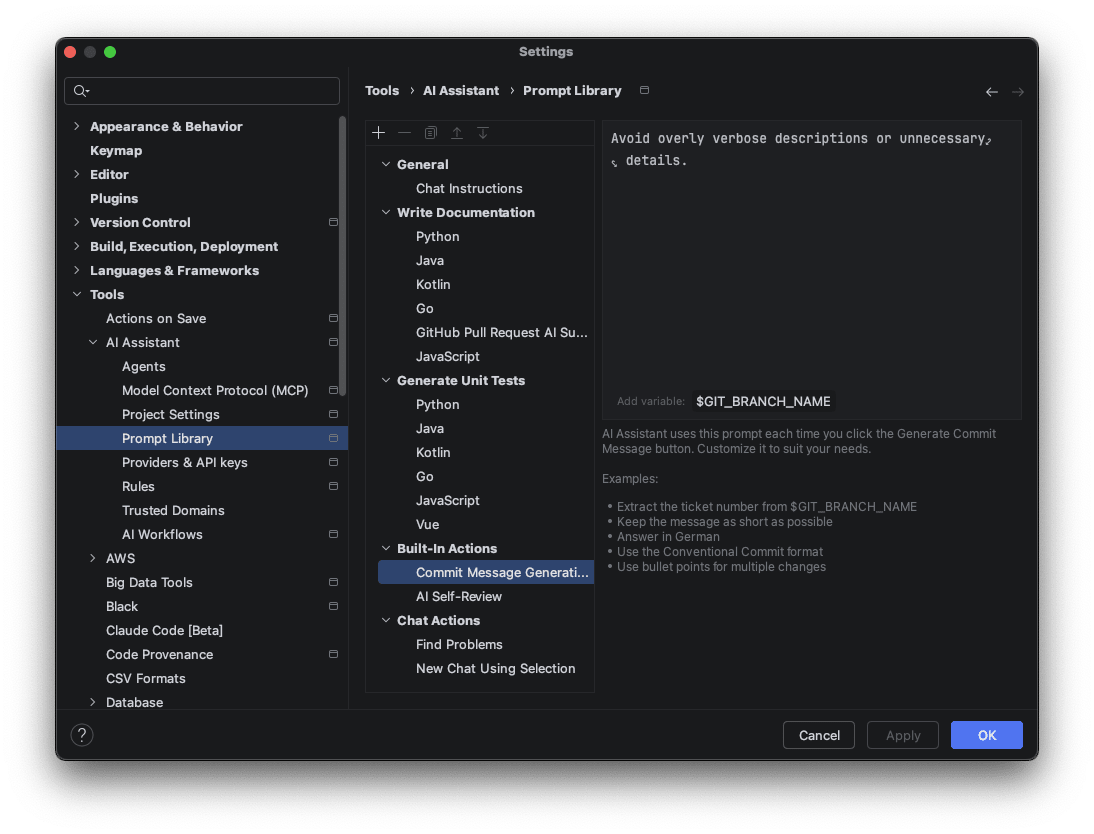Open the Providers & API keys page

(184, 462)
